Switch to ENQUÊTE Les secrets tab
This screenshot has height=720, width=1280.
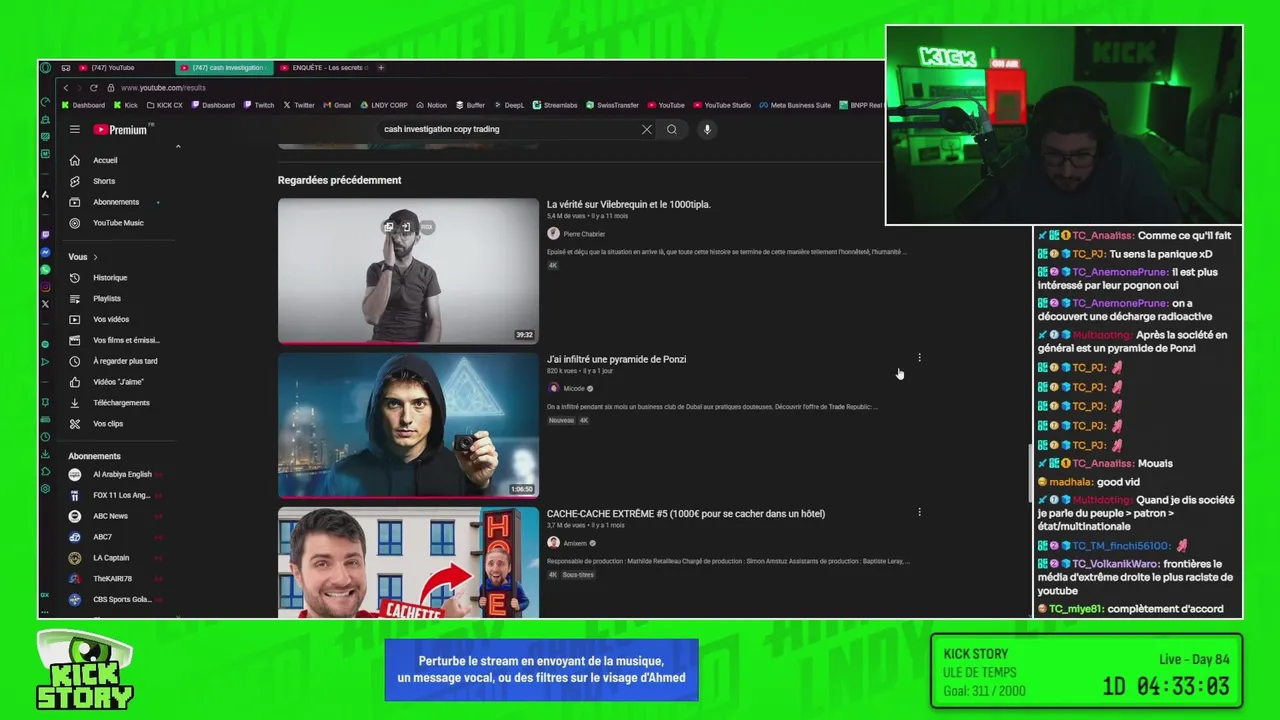click(324, 68)
